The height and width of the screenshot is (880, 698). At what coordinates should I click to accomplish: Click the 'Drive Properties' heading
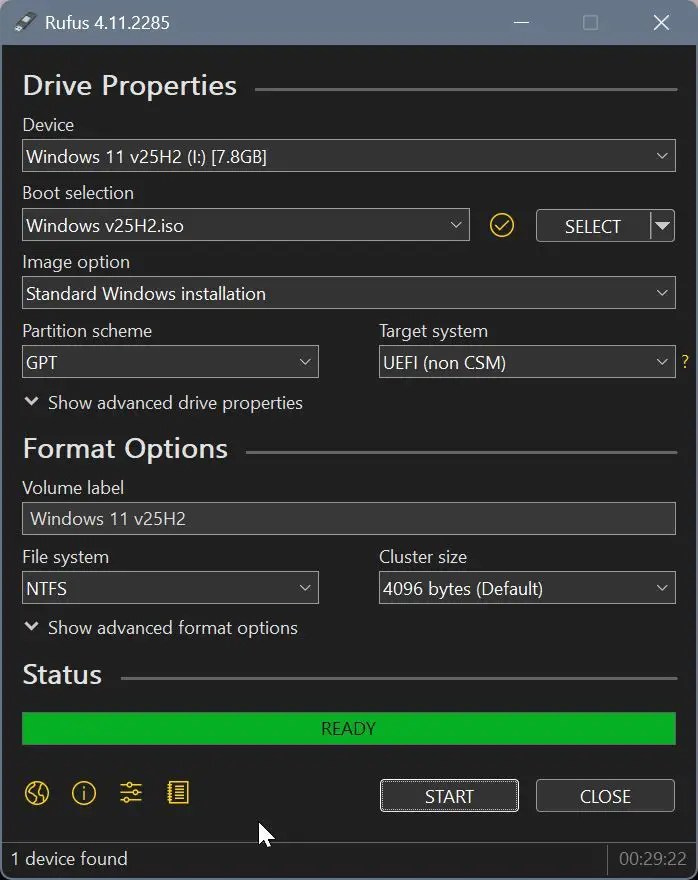click(x=130, y=86)
